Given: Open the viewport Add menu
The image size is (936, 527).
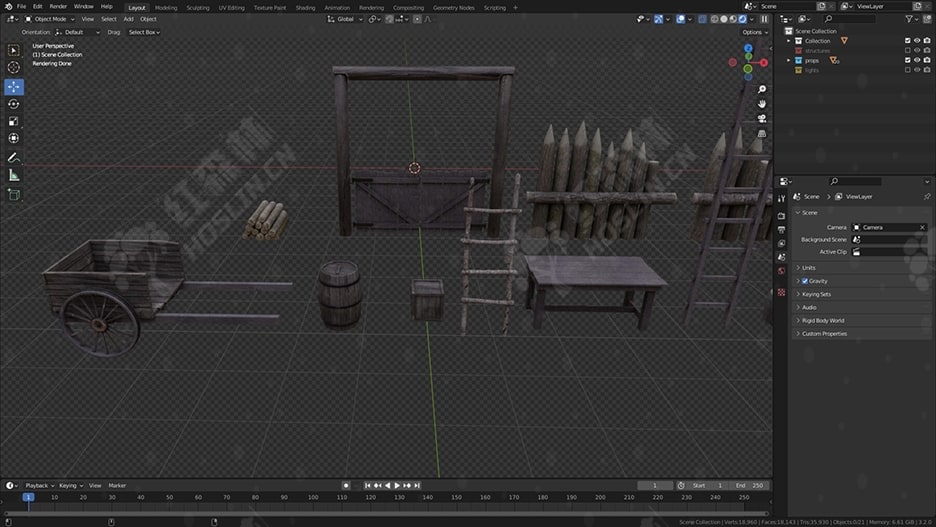Looking at the screenshot, I should [128, 19].
